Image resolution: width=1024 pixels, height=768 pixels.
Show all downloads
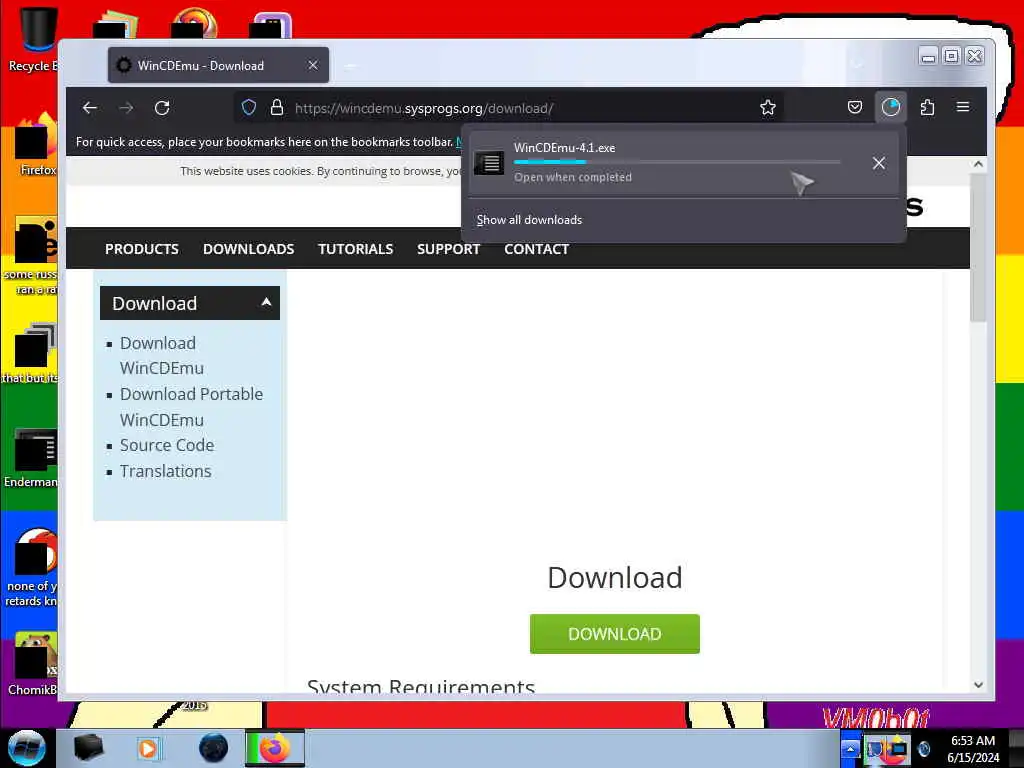(529, 220)
